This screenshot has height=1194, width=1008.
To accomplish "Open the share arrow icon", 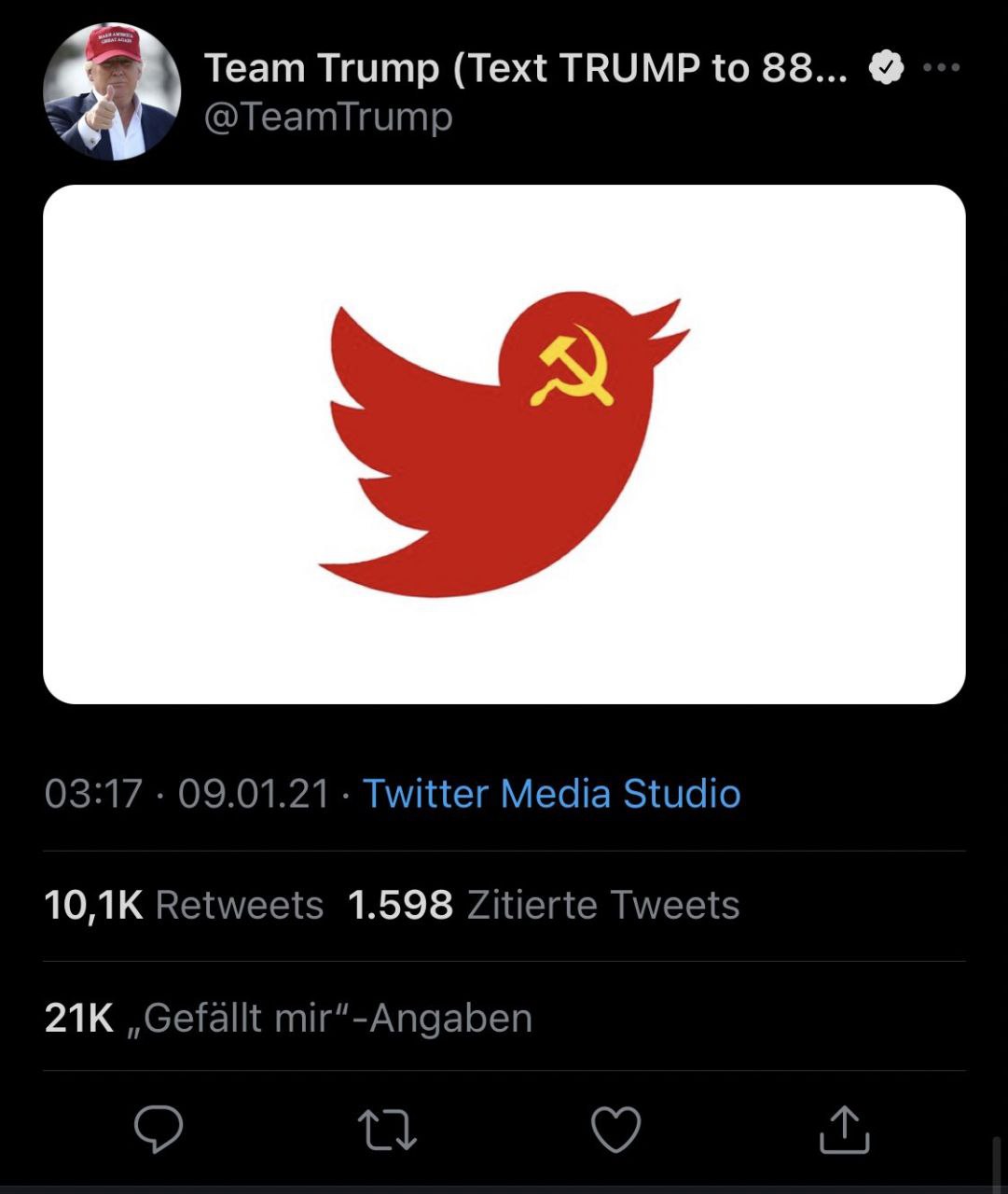I will 844,1130.
